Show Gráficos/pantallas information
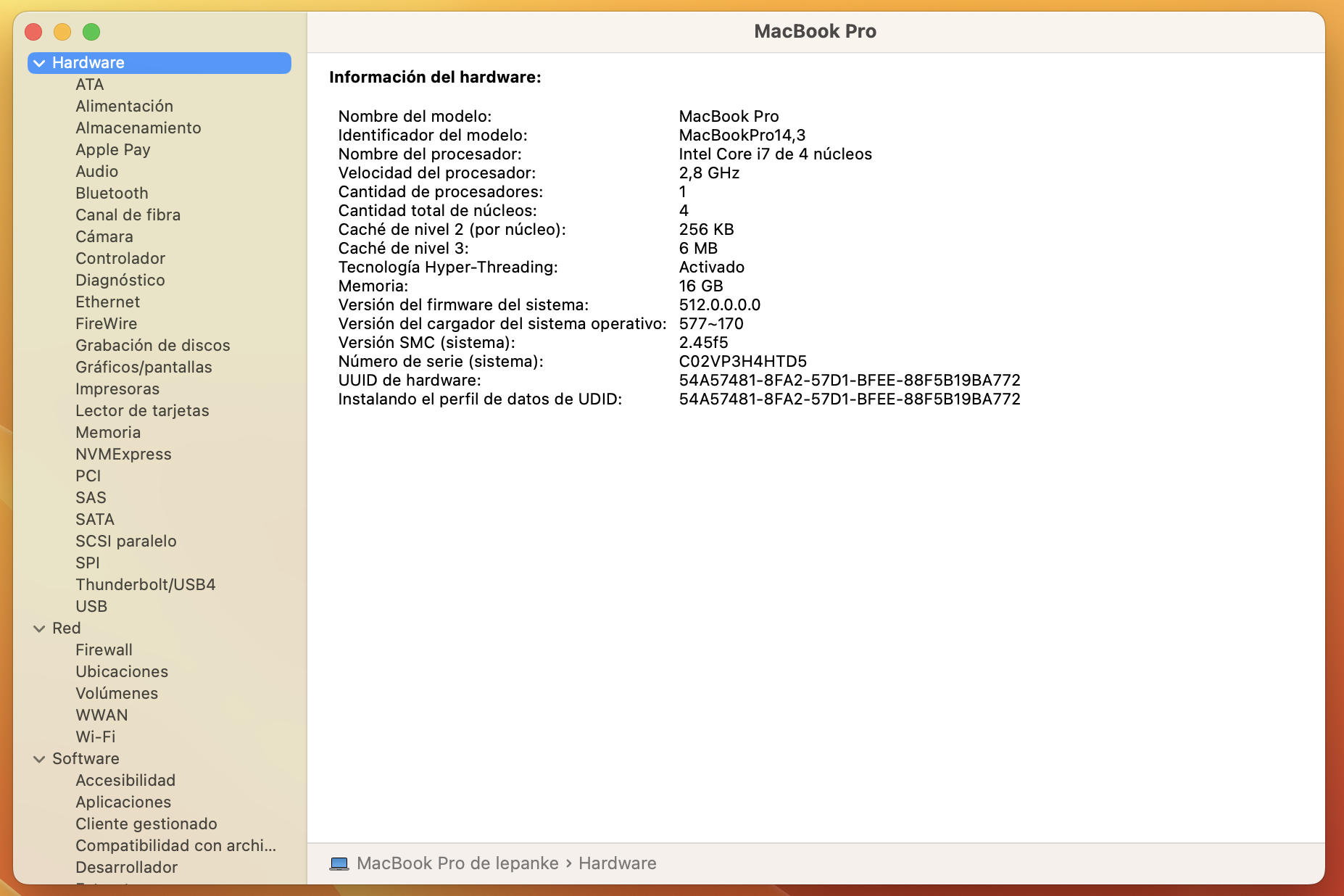 click(144, 367)
